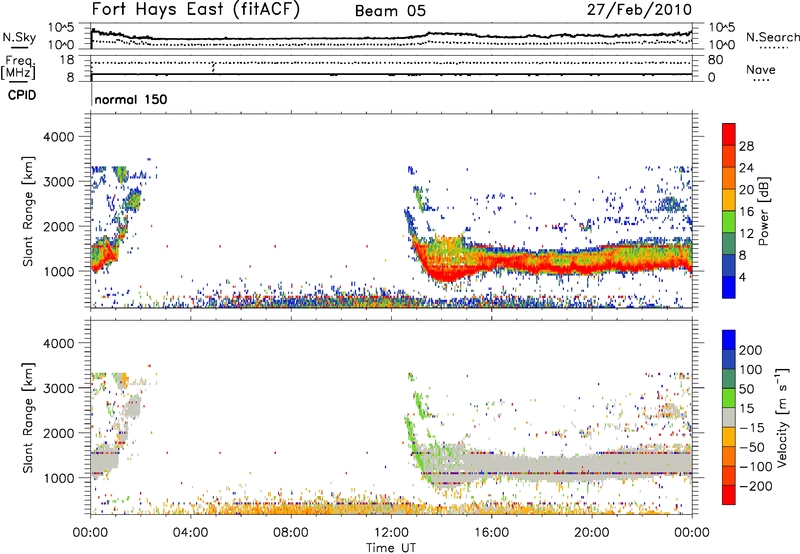Pick the yellow -15 to -50 Velocity segment
The height and width of the screenshot is (554, 800).
pyautogui.click(x=729, y=437)
